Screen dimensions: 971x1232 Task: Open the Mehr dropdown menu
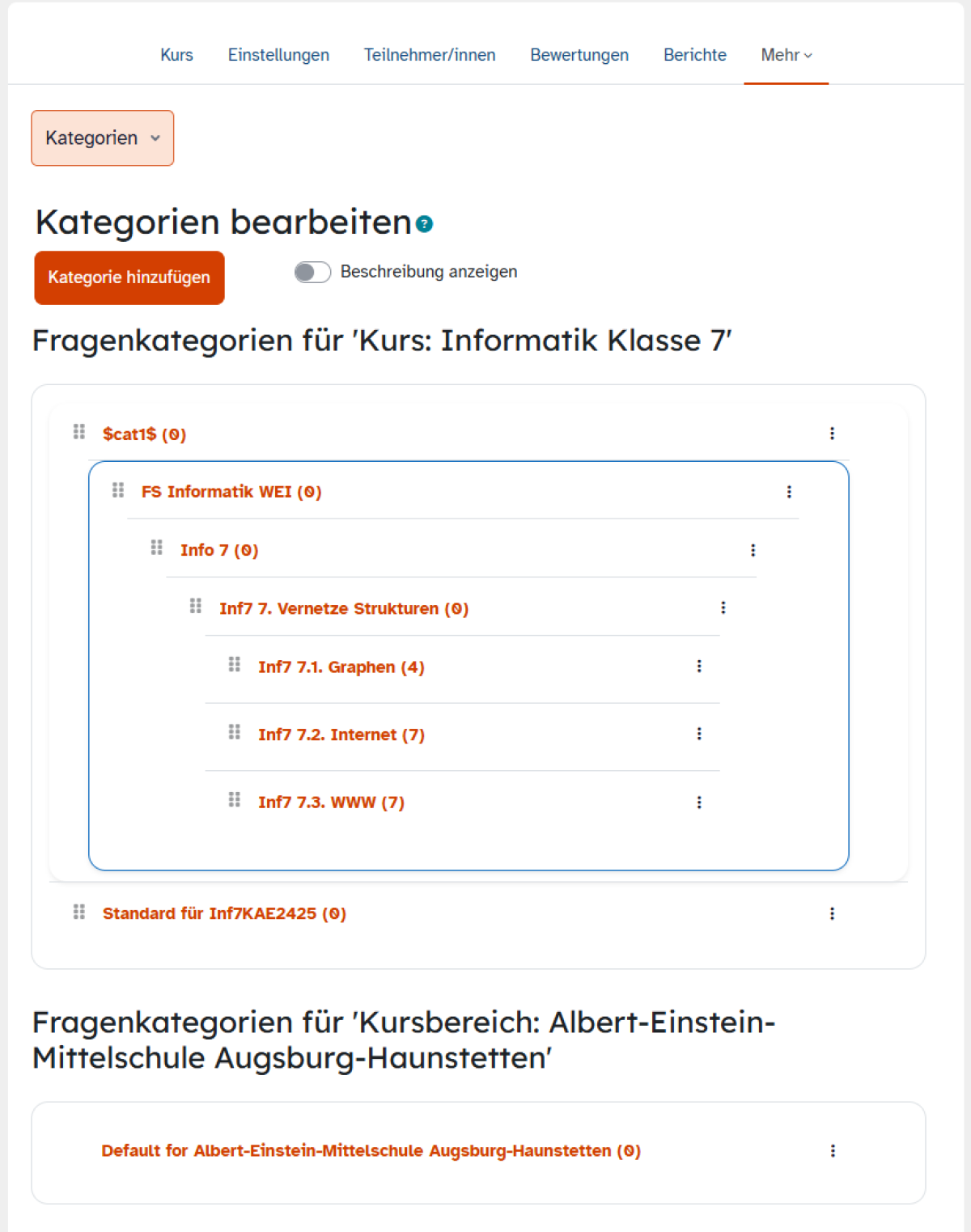[x=787, y=55]
